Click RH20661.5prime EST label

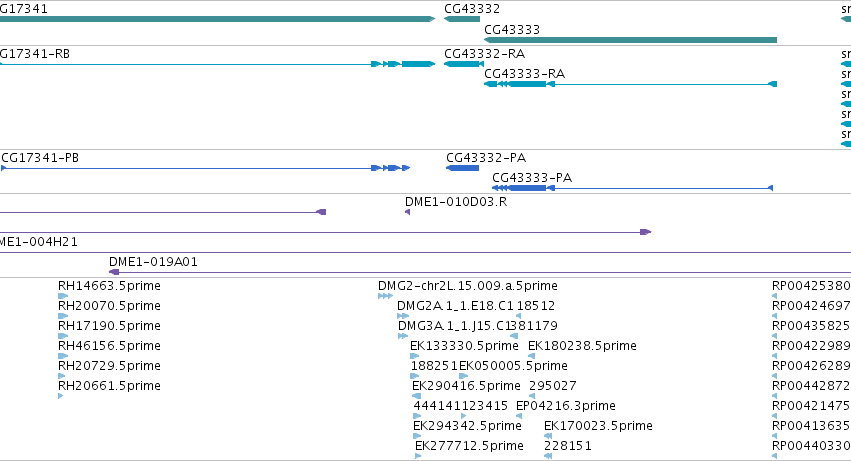[109, 386]
